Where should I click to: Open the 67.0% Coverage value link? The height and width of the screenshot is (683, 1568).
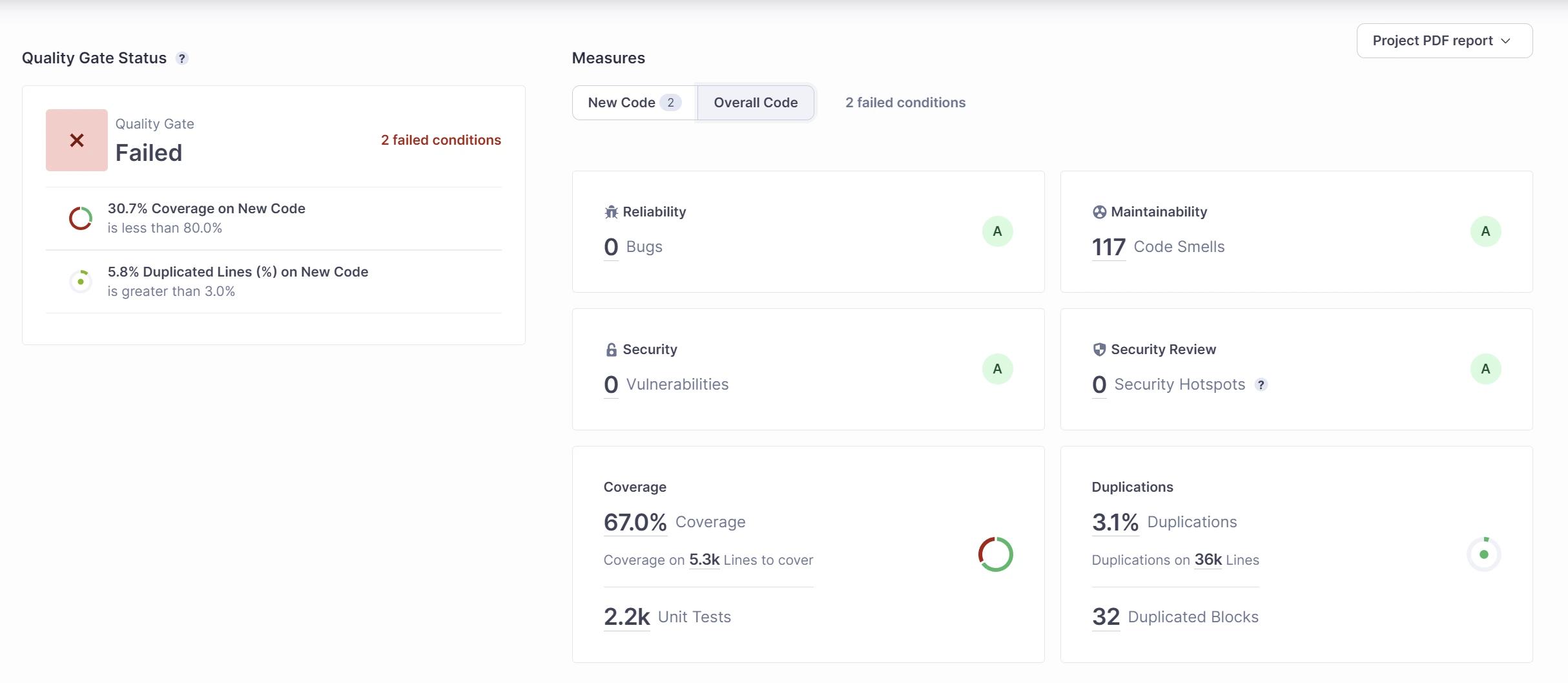point(635,522)
